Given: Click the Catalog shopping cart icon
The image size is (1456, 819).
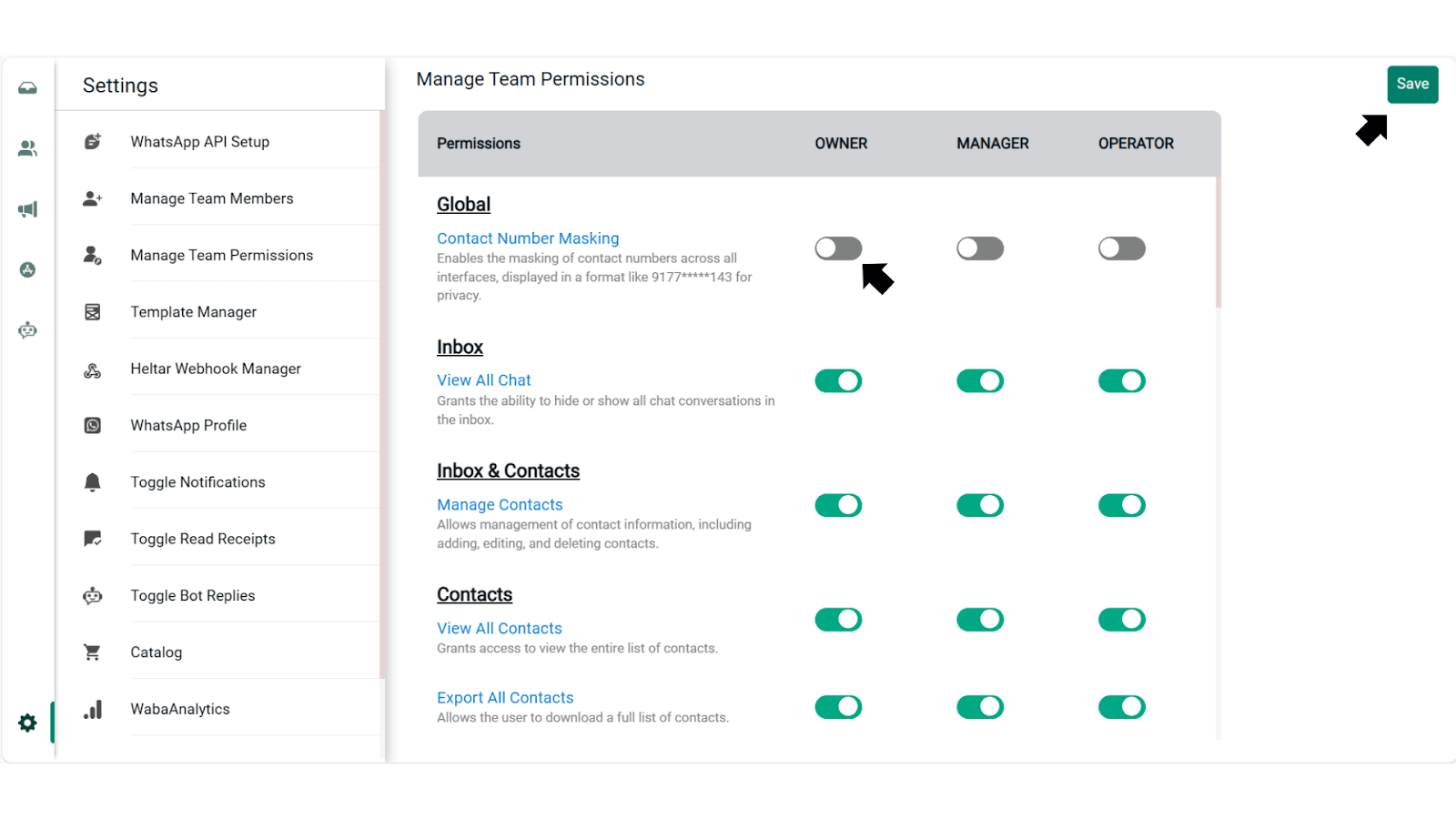Looking at the screenshot, I should click(x=93, y=652).
